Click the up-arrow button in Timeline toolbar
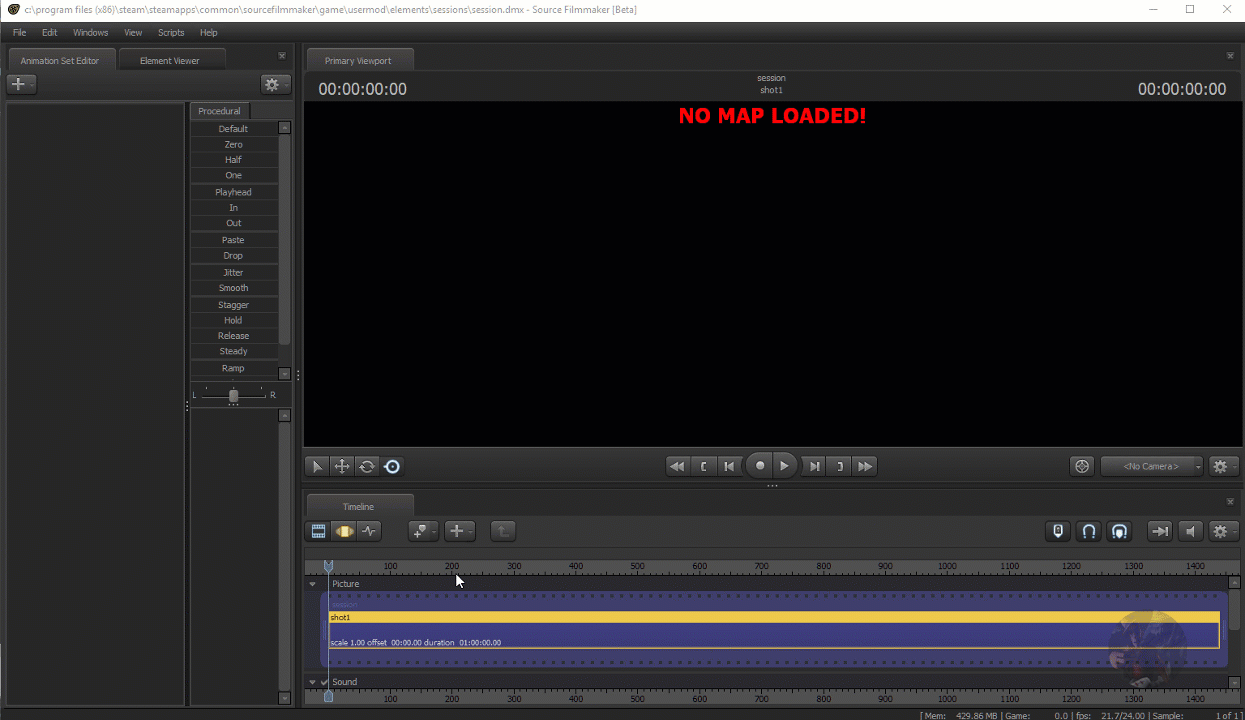This screenshot has width=1245, height=720. [503, 531]
